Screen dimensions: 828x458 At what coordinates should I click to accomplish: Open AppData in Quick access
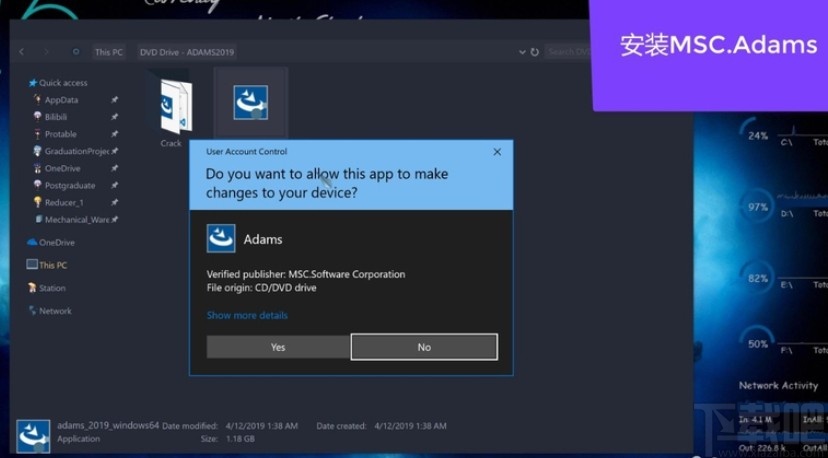61,100
